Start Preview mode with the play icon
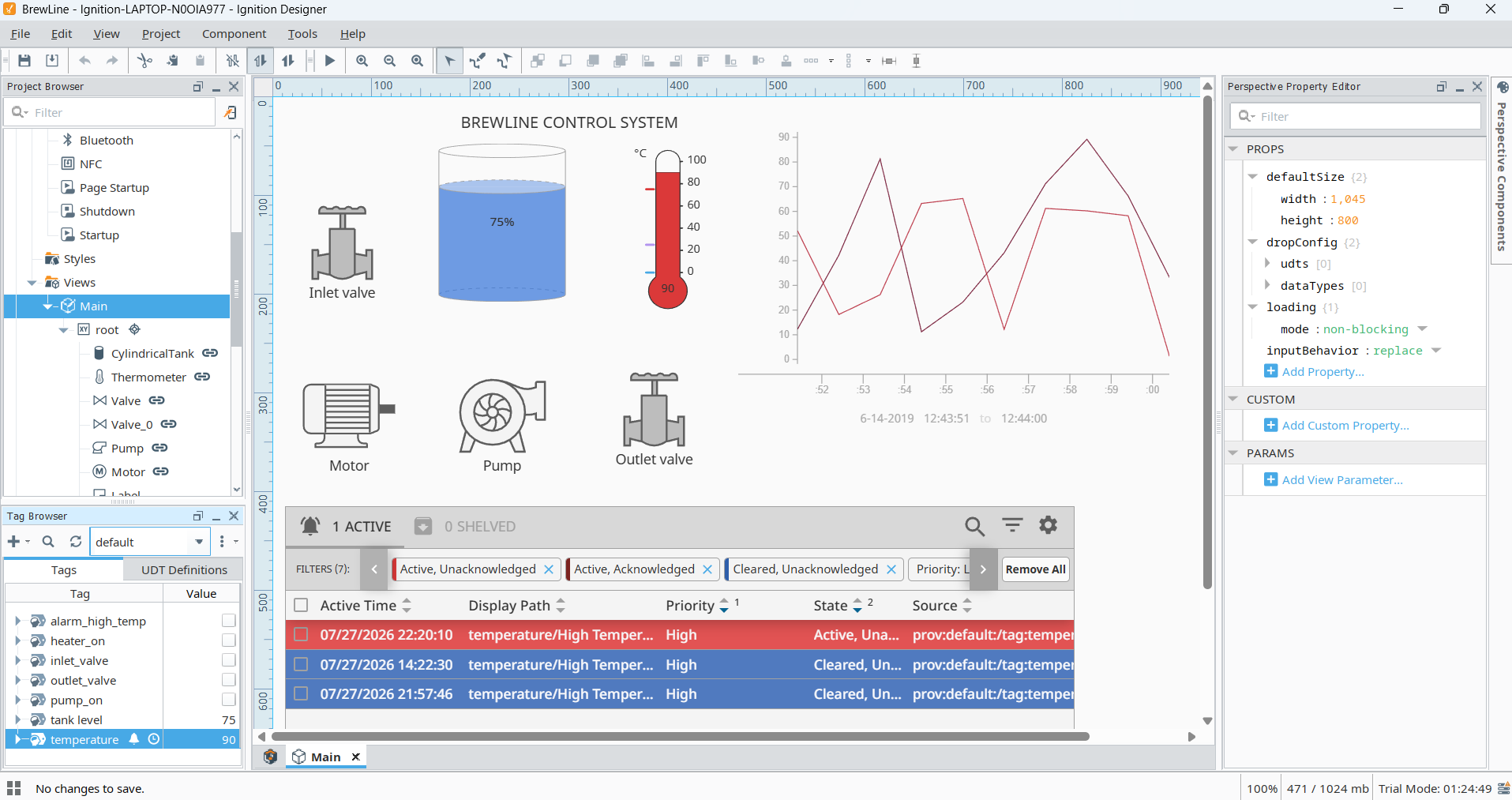1512x800 pixels. (x=330, y=61)
